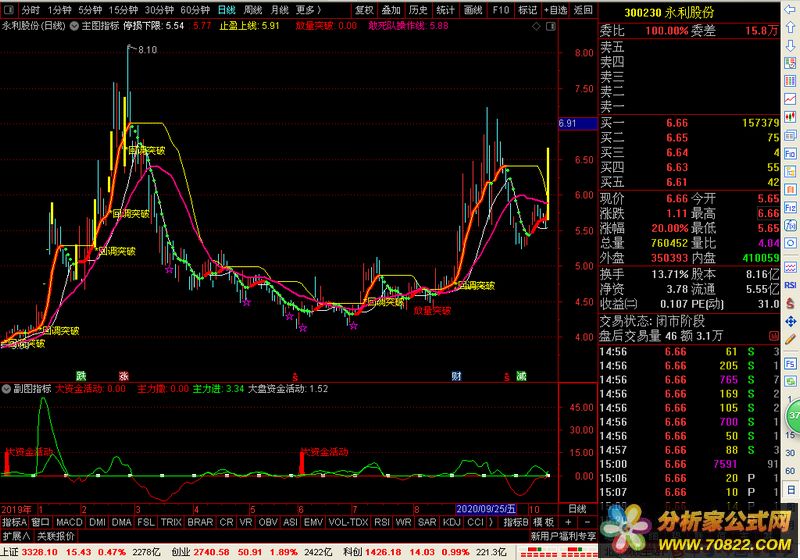Viewport: 800px width, 560px height.
Task: Select the 30-minute period in right sidebar
Action: point(790,453)
